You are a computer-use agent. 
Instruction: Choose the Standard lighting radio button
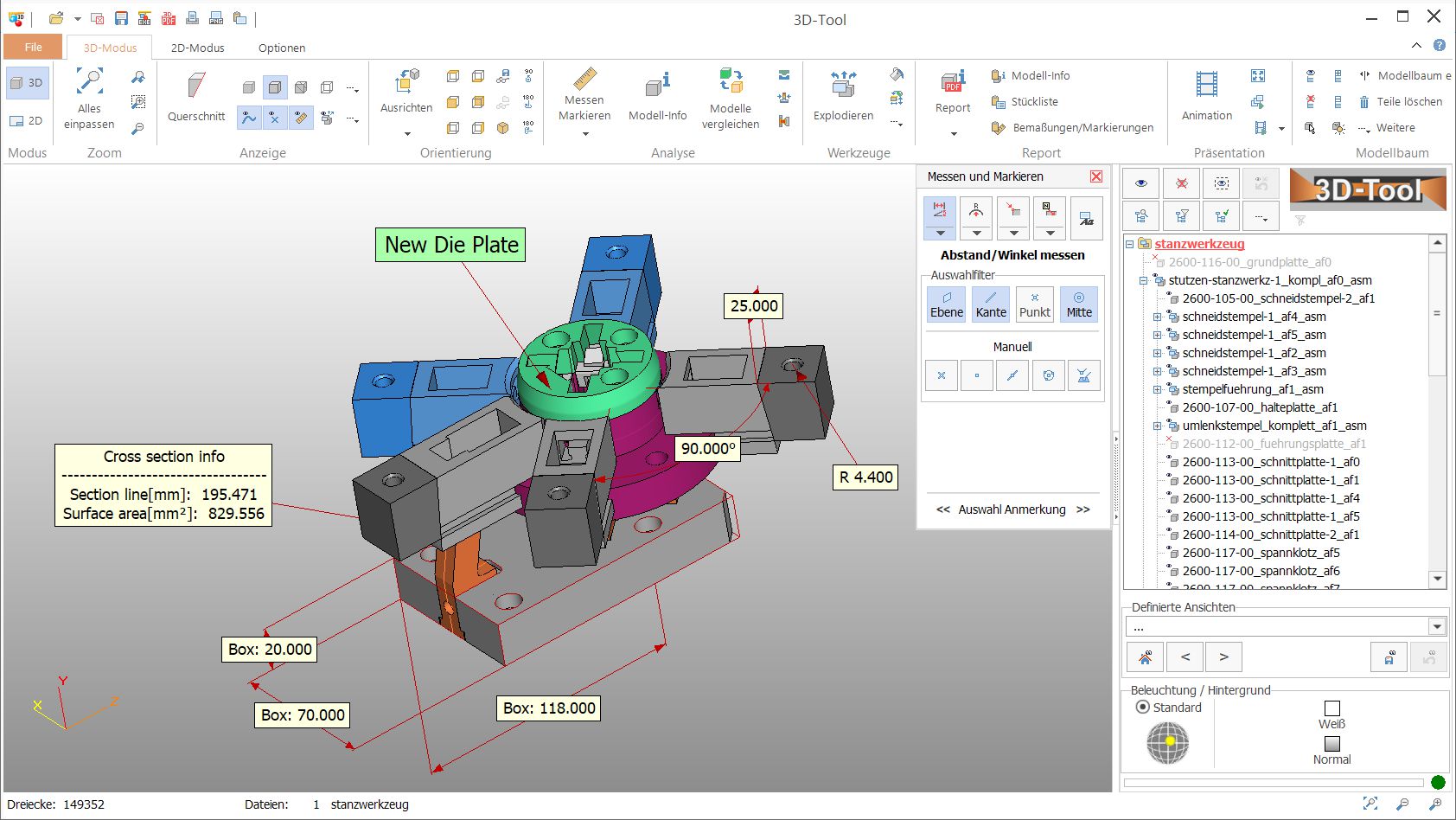click(1144, 707)
